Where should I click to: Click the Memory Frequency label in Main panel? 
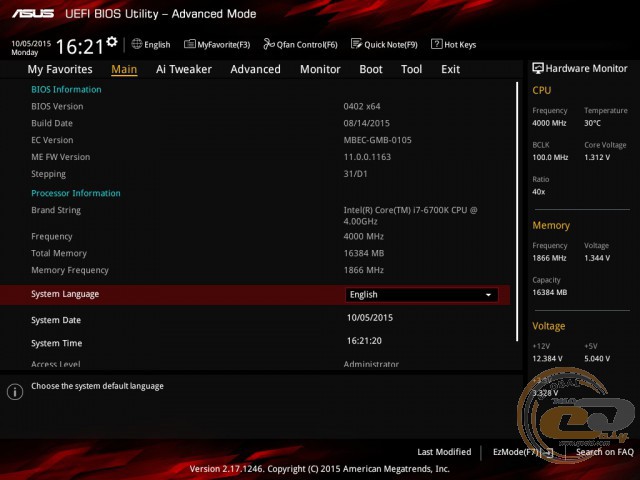point(70,270)
